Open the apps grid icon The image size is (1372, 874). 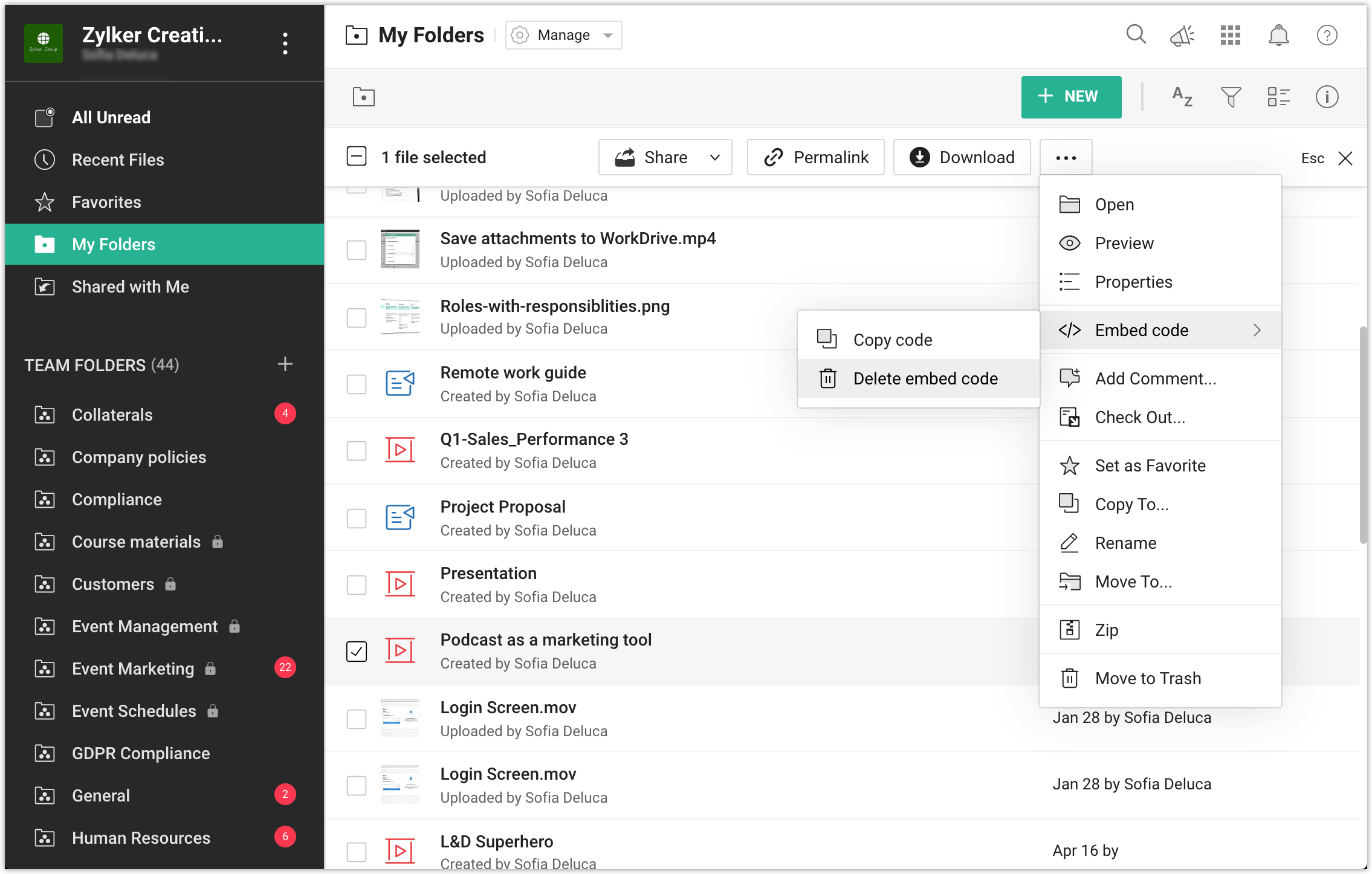click(x=1230, y=36)
